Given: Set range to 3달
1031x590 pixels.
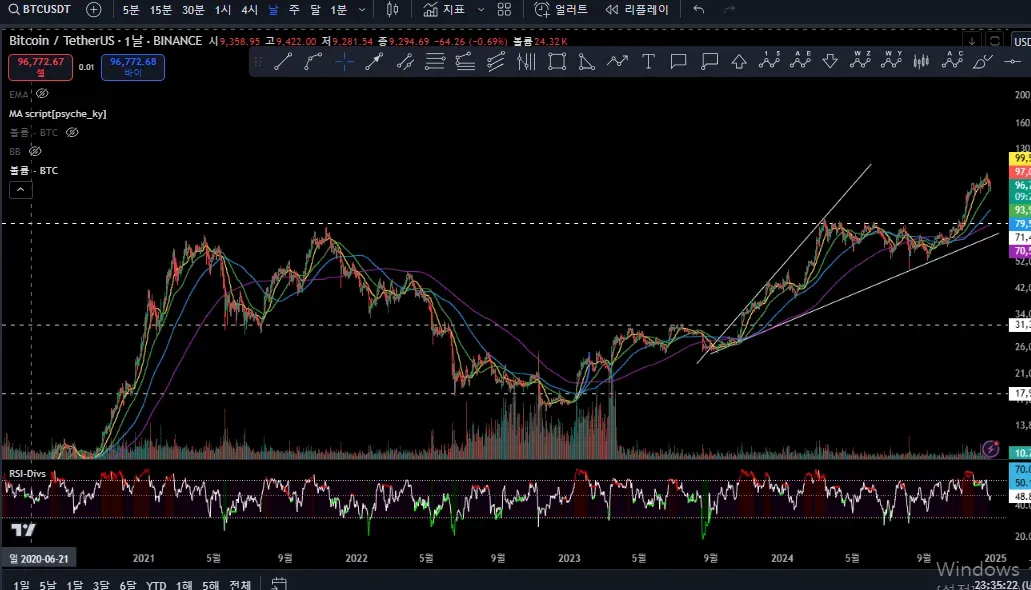Looking at the screenshot, I should tap(101, 584).
